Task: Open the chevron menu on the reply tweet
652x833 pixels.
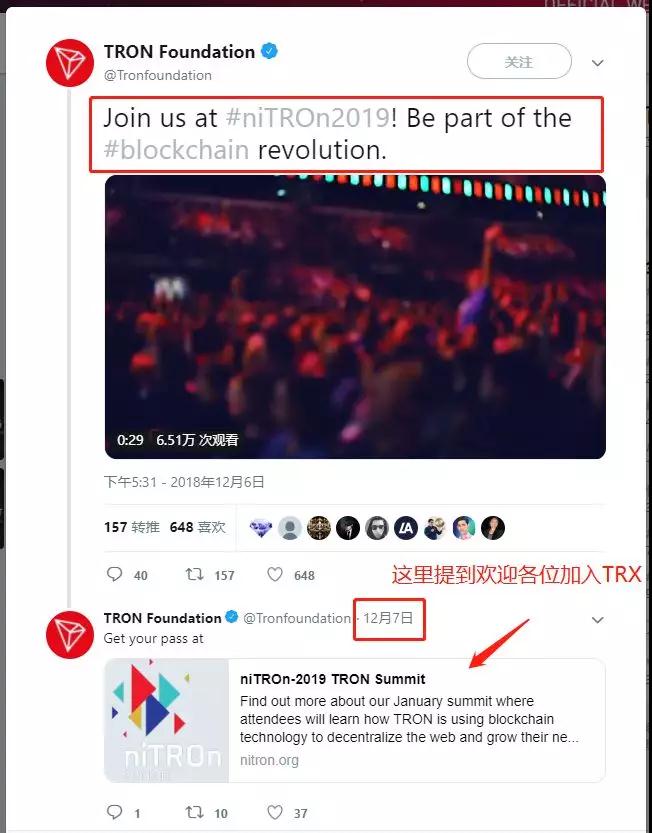Action: click(597, 619)
